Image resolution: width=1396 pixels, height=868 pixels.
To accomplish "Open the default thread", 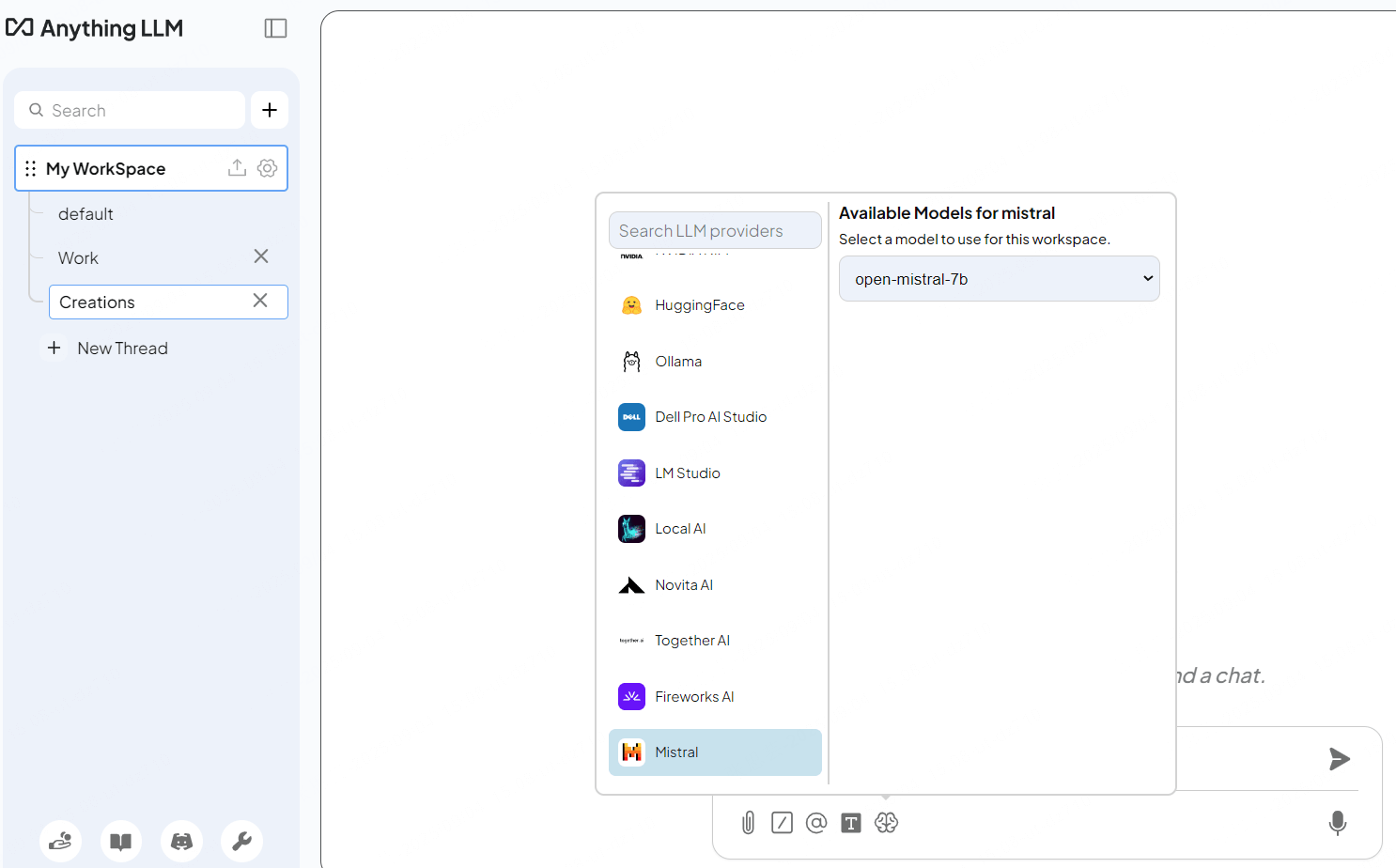I will click(x=85, y=214).
